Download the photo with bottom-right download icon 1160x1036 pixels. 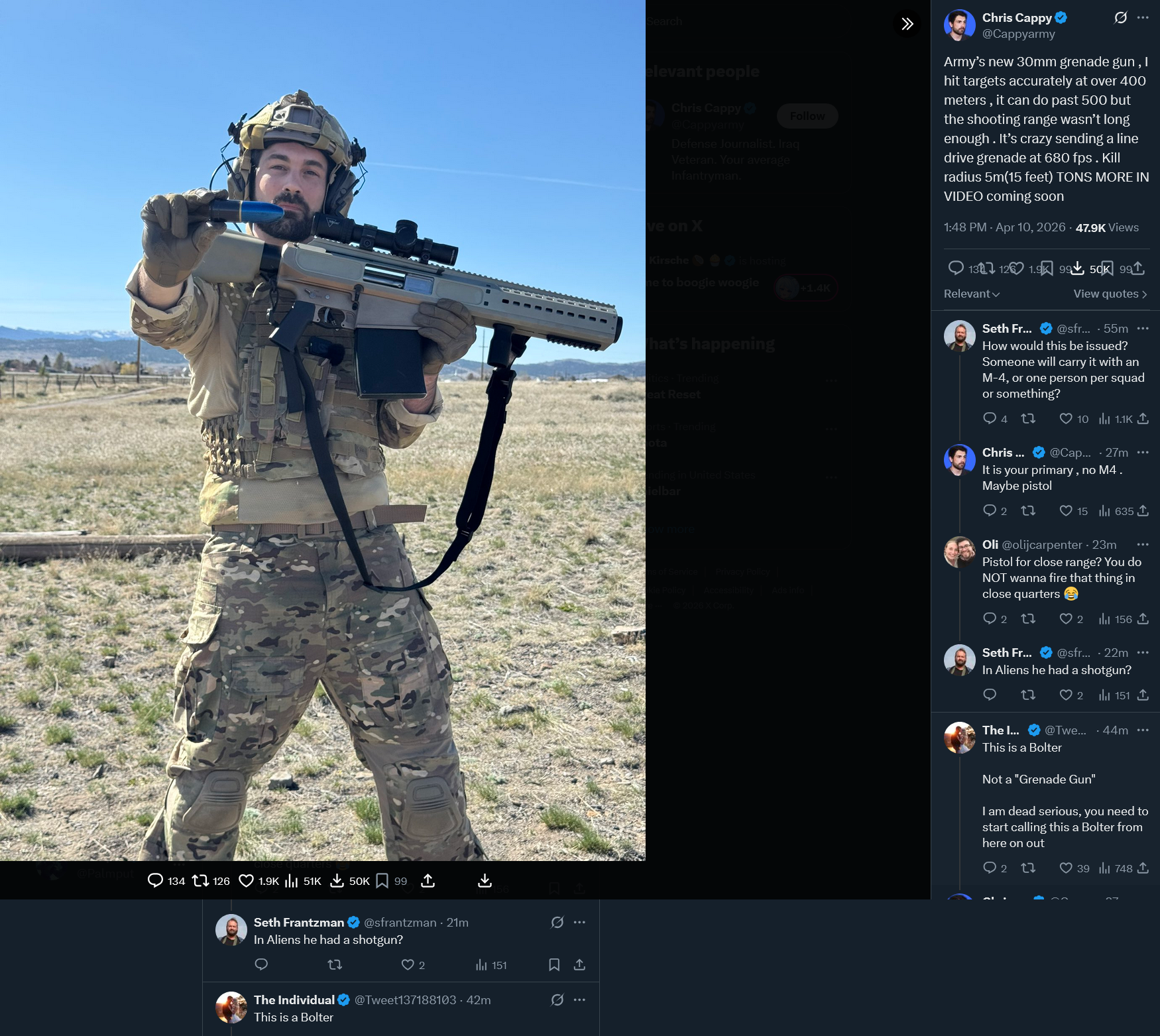pos(485,880)
